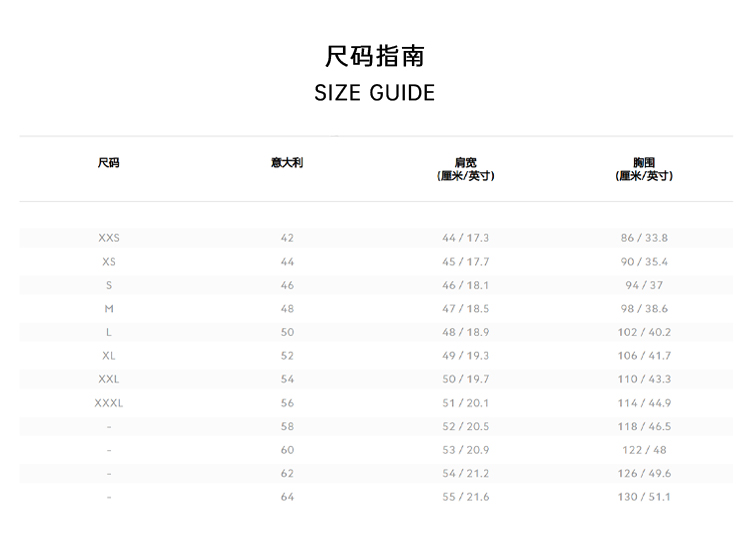Click the XXL size cell
Image resolution: width=750 pixels, height=552 pixels.
109,379
